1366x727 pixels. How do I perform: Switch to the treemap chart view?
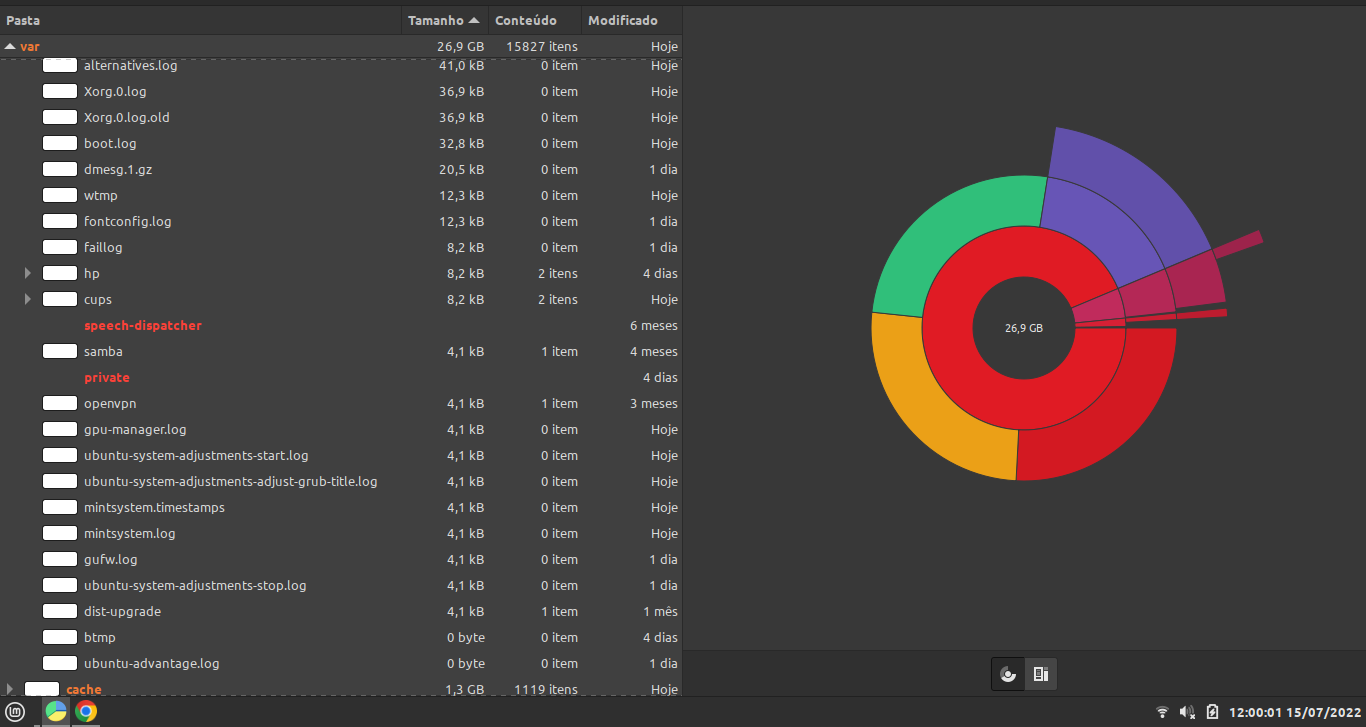click(x=1040, y=674)
